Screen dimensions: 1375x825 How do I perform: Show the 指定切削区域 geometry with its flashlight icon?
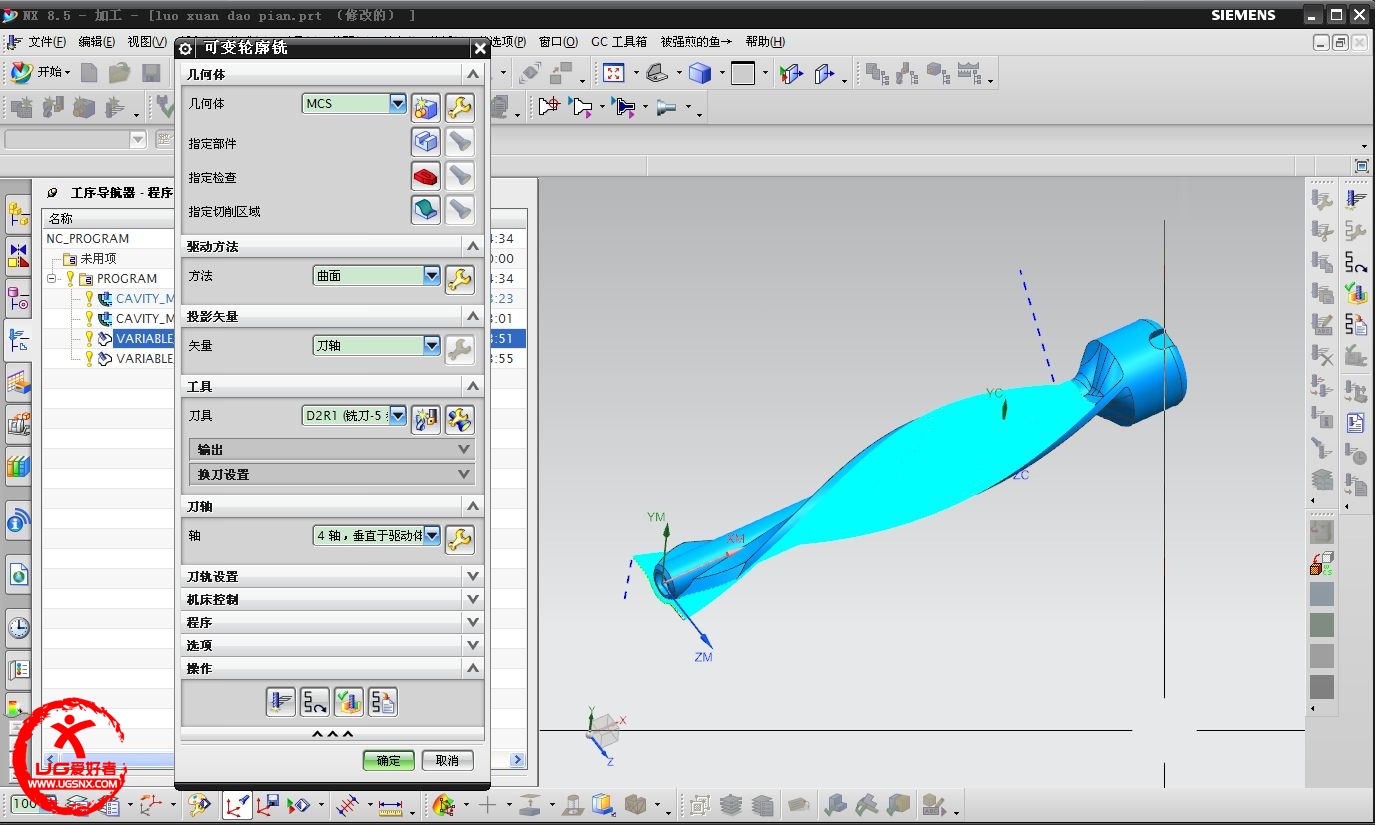460,210
